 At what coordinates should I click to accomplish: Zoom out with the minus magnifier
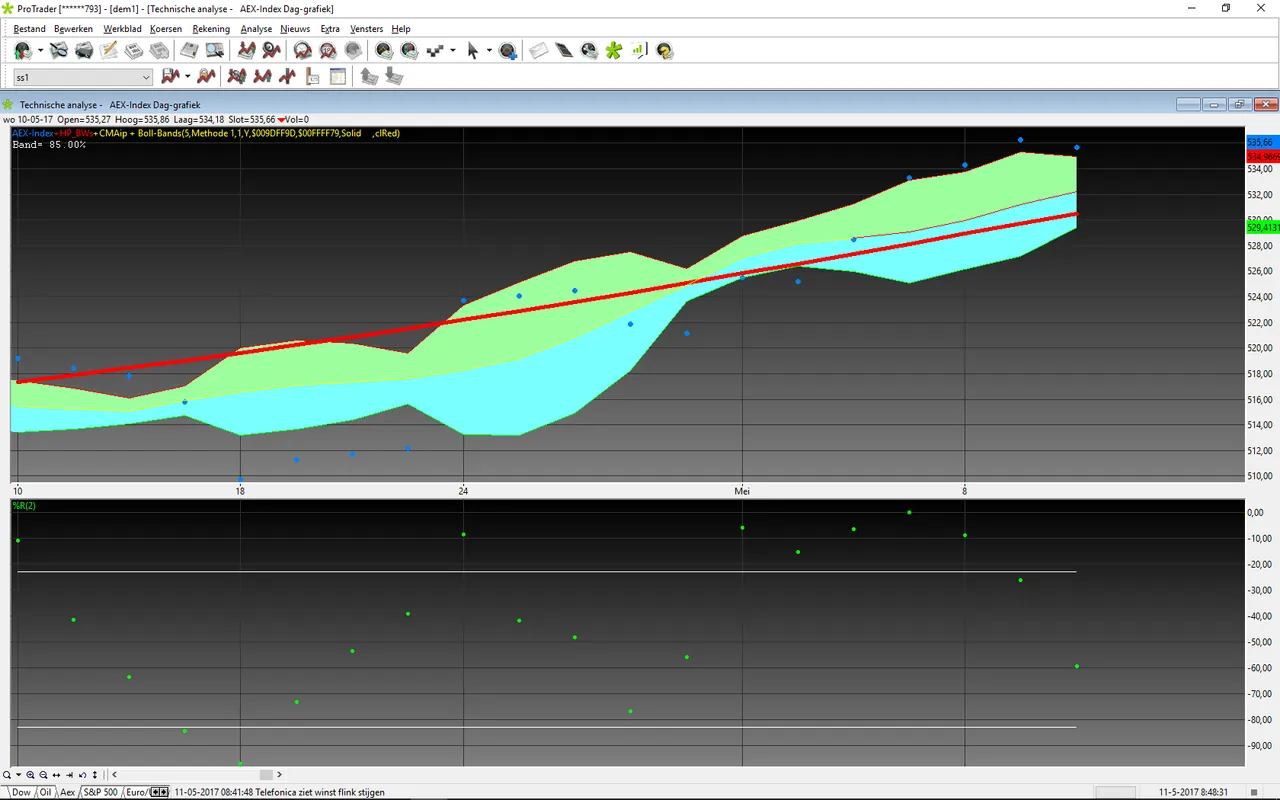tap(44, 775)
